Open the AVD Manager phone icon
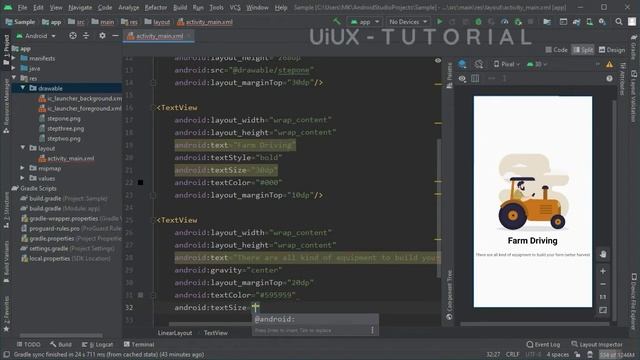Viewport: 640px width, 360px height. point(589,22)
